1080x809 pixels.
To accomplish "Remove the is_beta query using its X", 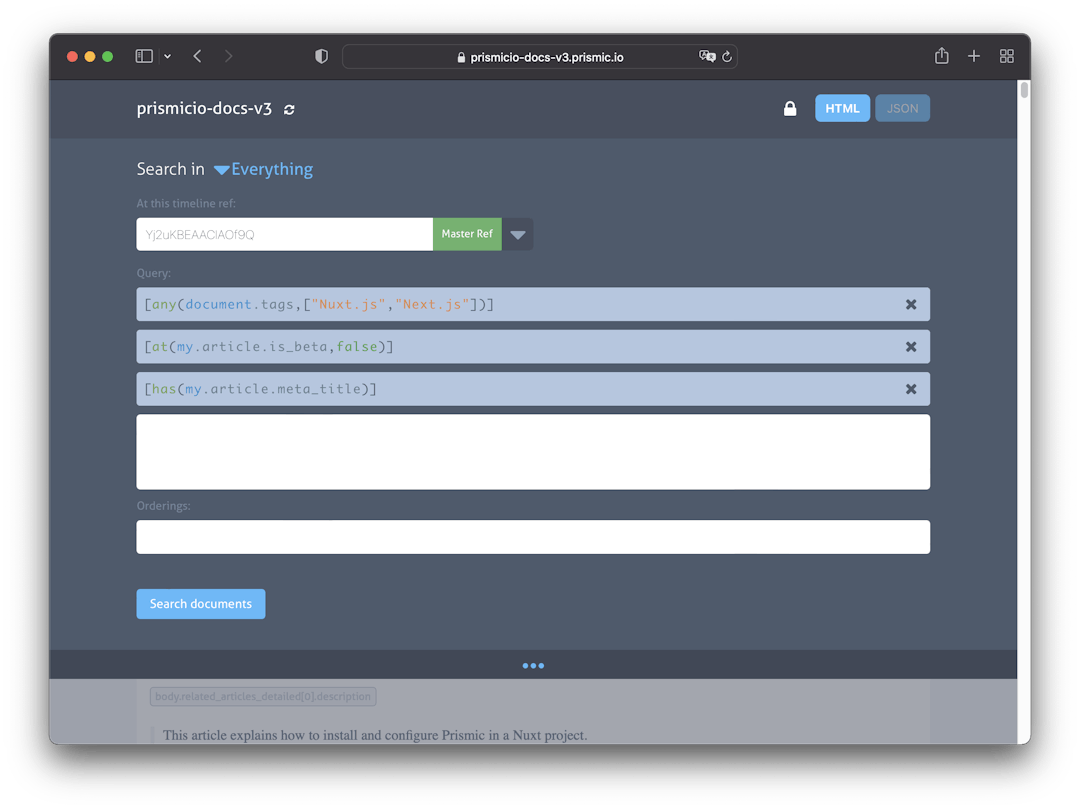I will pos(911,346).
